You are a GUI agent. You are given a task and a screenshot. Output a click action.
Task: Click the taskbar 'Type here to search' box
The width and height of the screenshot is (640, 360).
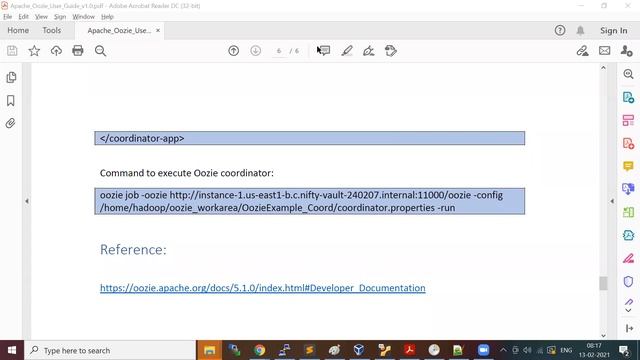coord(110,350)
